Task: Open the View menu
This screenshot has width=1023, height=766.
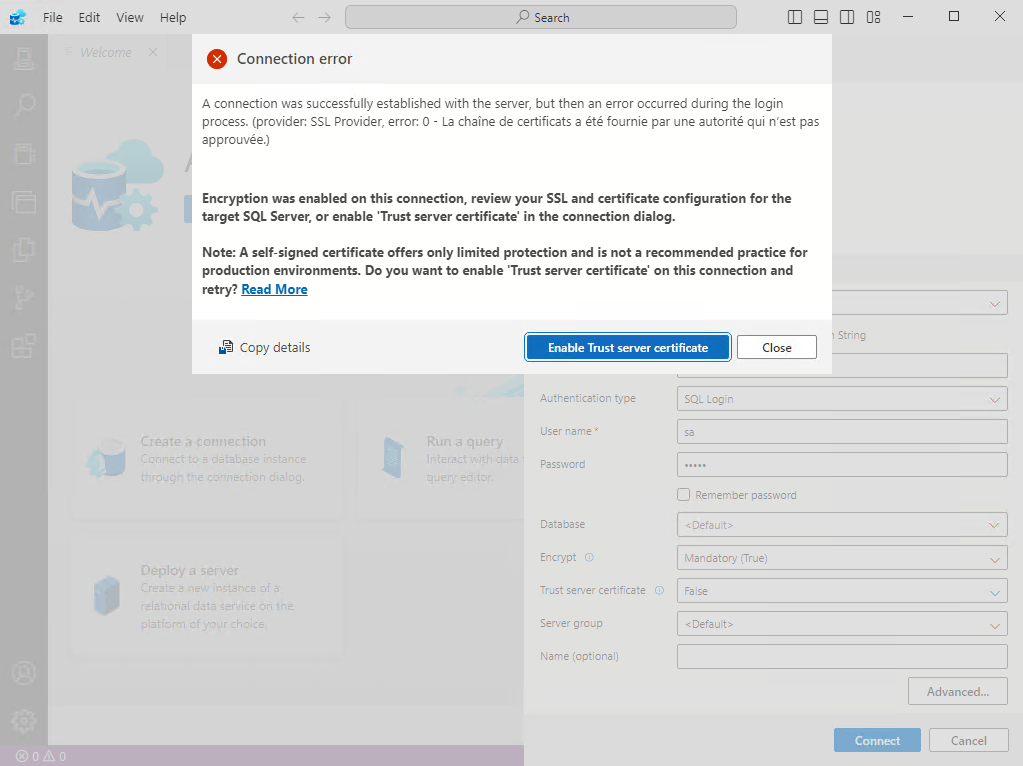Action: click(130, 17)
